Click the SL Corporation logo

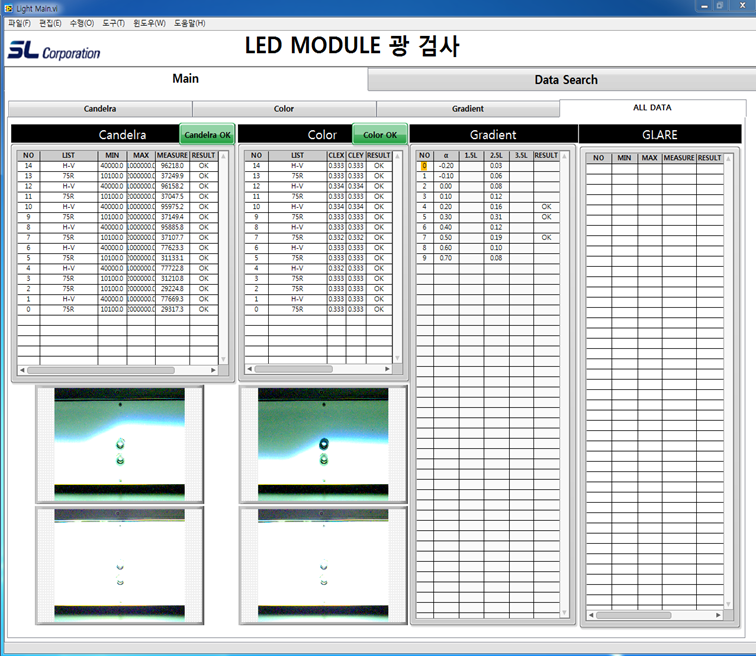[x=54, y=50]
